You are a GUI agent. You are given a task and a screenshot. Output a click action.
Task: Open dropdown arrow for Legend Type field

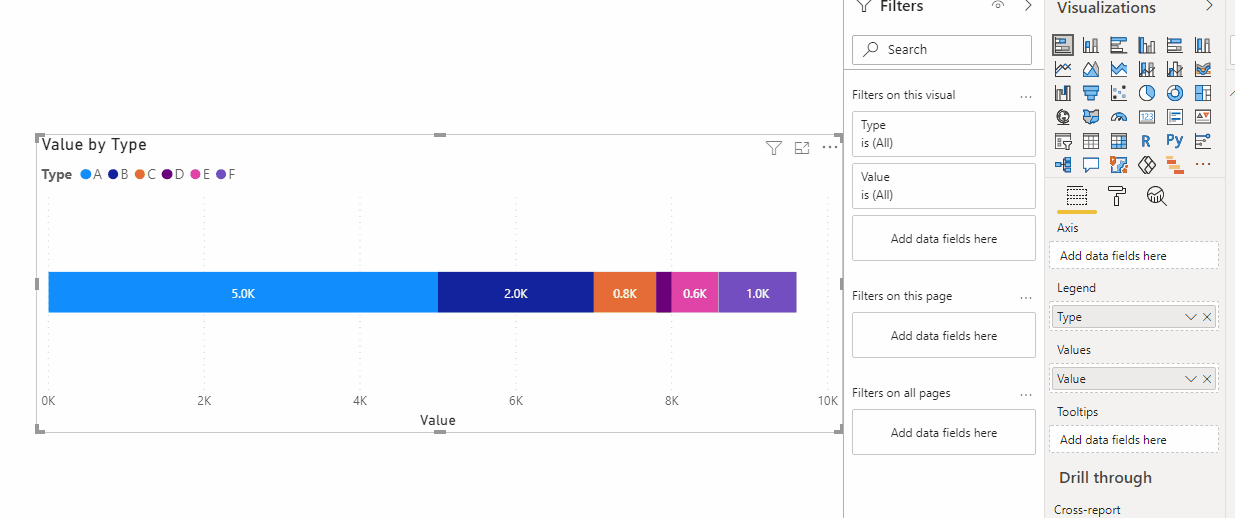click(x=1190, y=317)
